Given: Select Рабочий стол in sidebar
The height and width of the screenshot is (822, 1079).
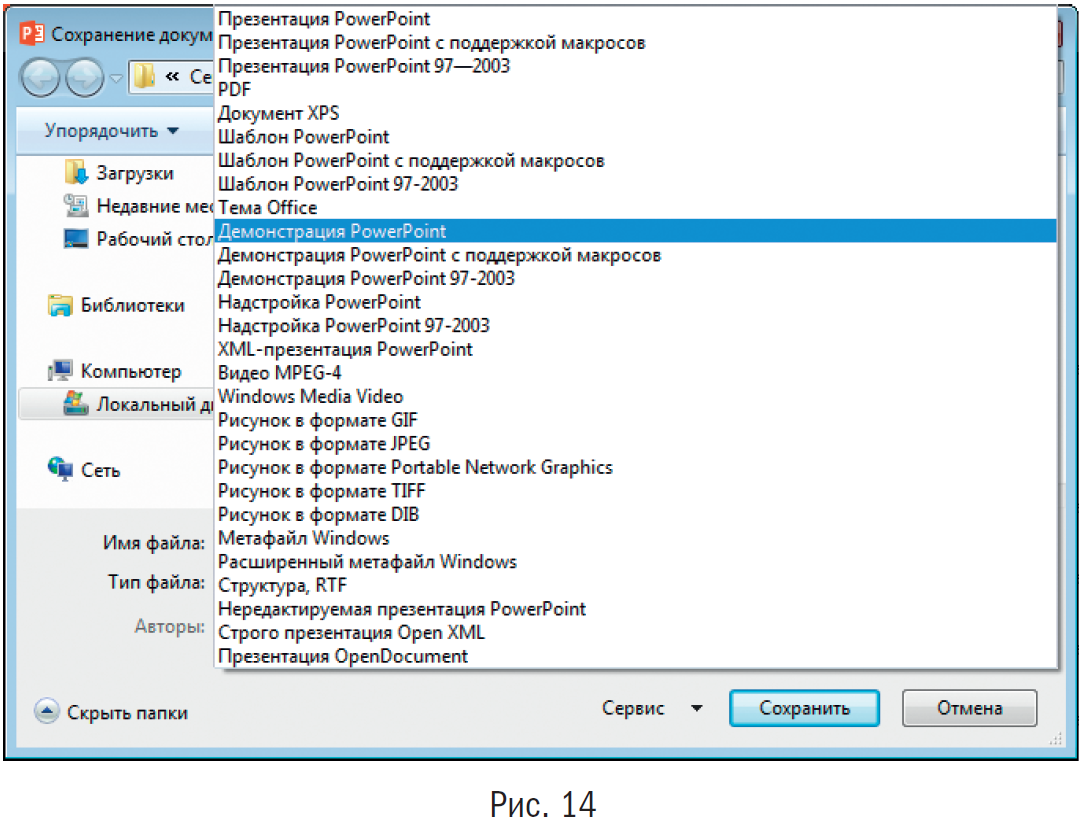Looking at the screenshot, I should [x=149, y=239].
